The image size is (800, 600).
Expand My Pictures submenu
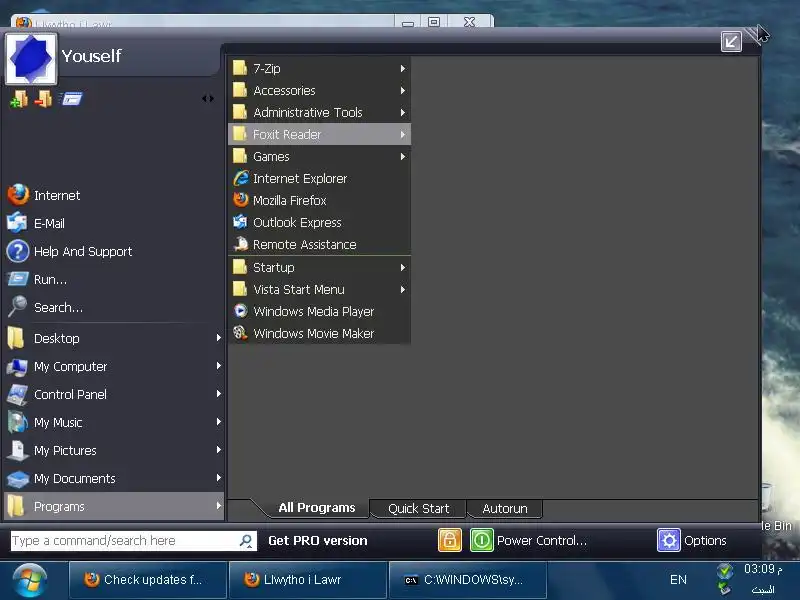pyautogui.click(x=113, y=451)
